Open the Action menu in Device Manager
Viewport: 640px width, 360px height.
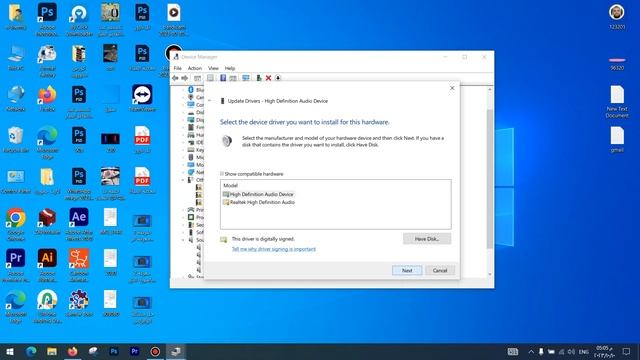click(195, 68)
